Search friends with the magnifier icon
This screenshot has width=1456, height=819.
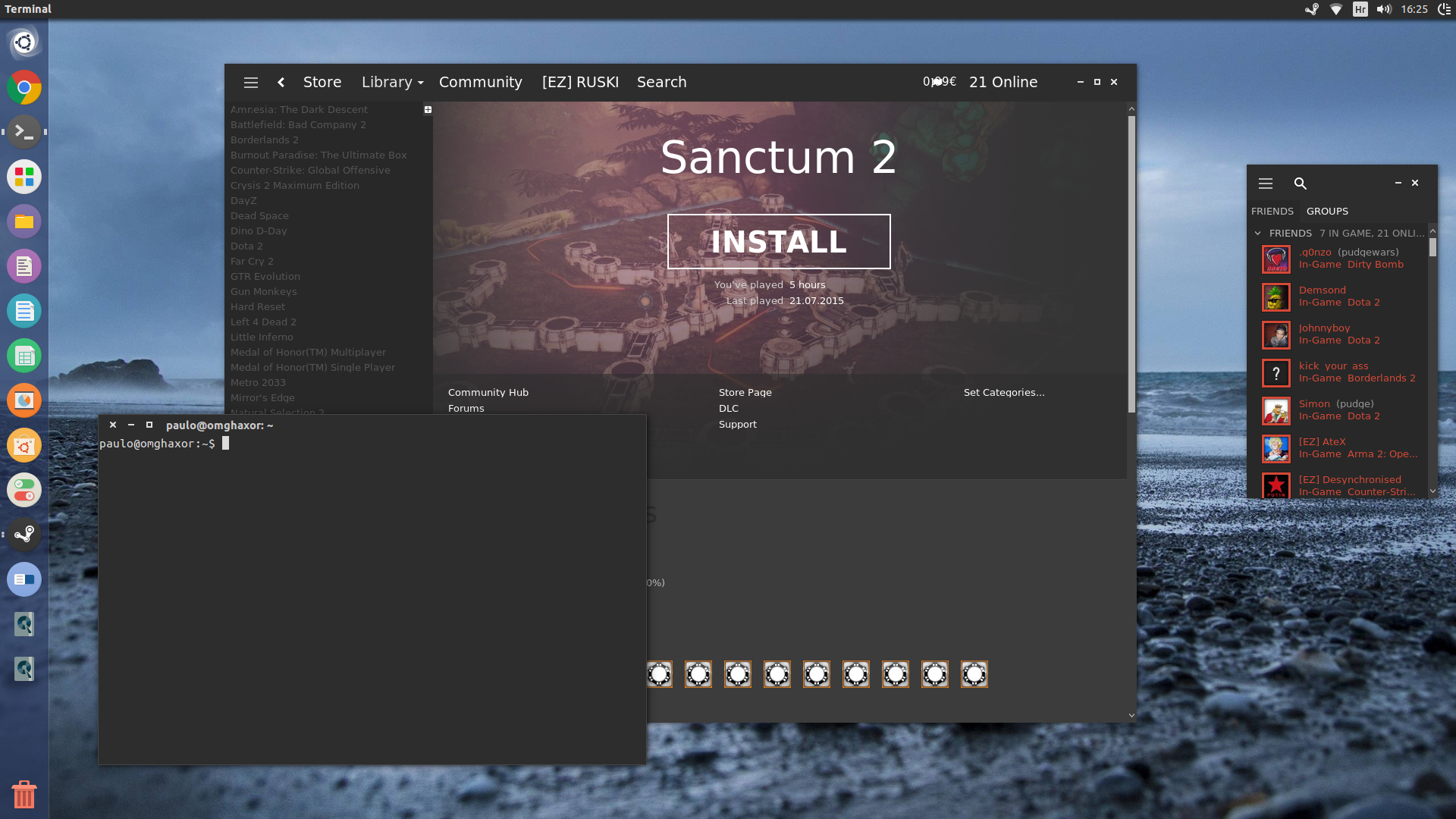pyautogui.click(x=1300, y=184)
